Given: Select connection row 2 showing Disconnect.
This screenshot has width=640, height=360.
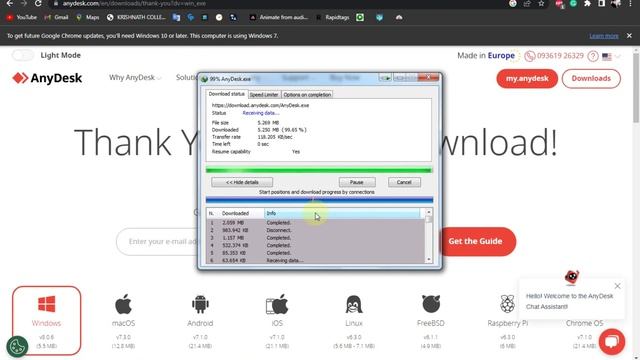Looking at the screenshot, I should click(x=316, y=230).
